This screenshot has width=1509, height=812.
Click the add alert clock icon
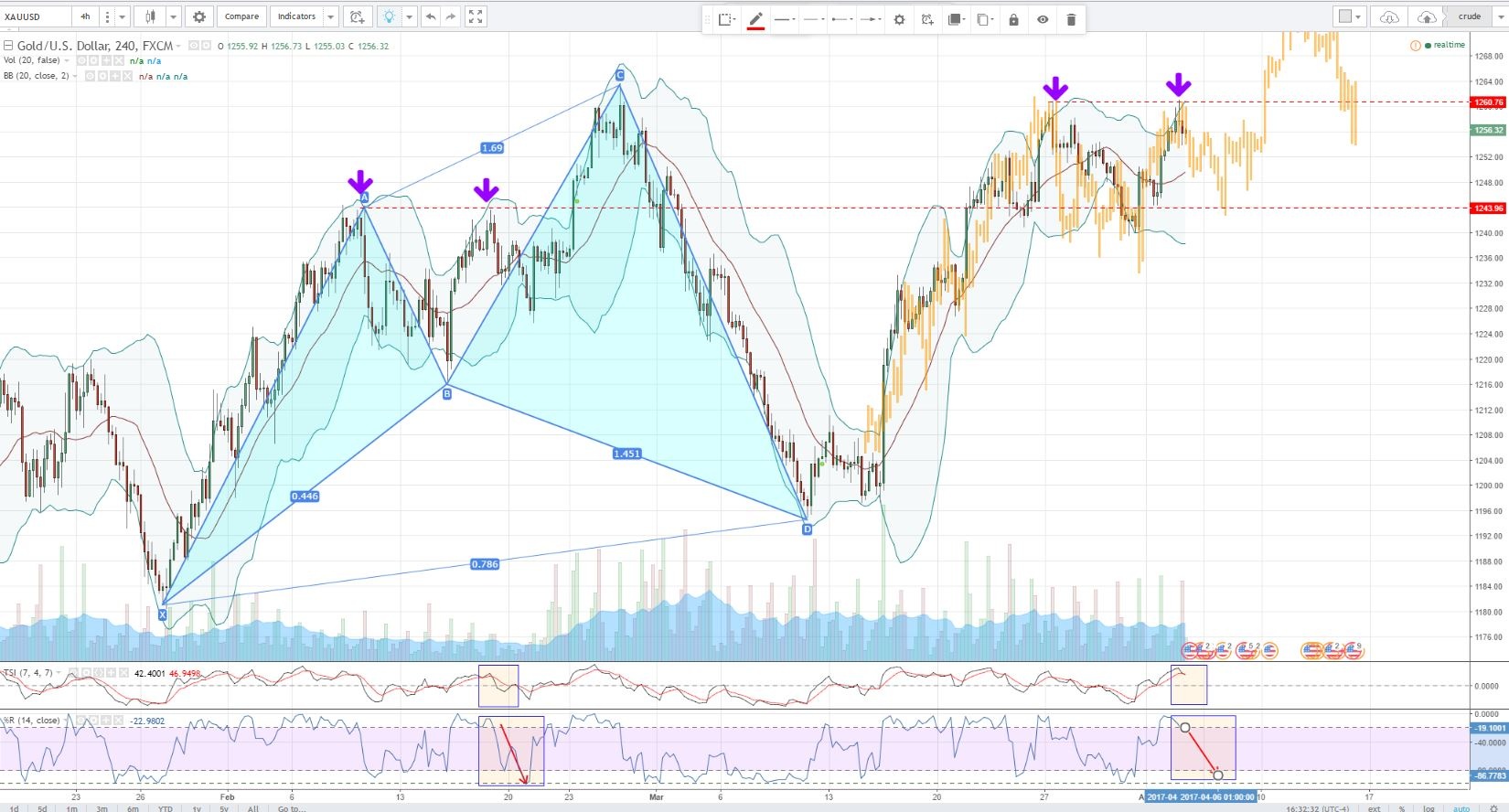(357, 16)
